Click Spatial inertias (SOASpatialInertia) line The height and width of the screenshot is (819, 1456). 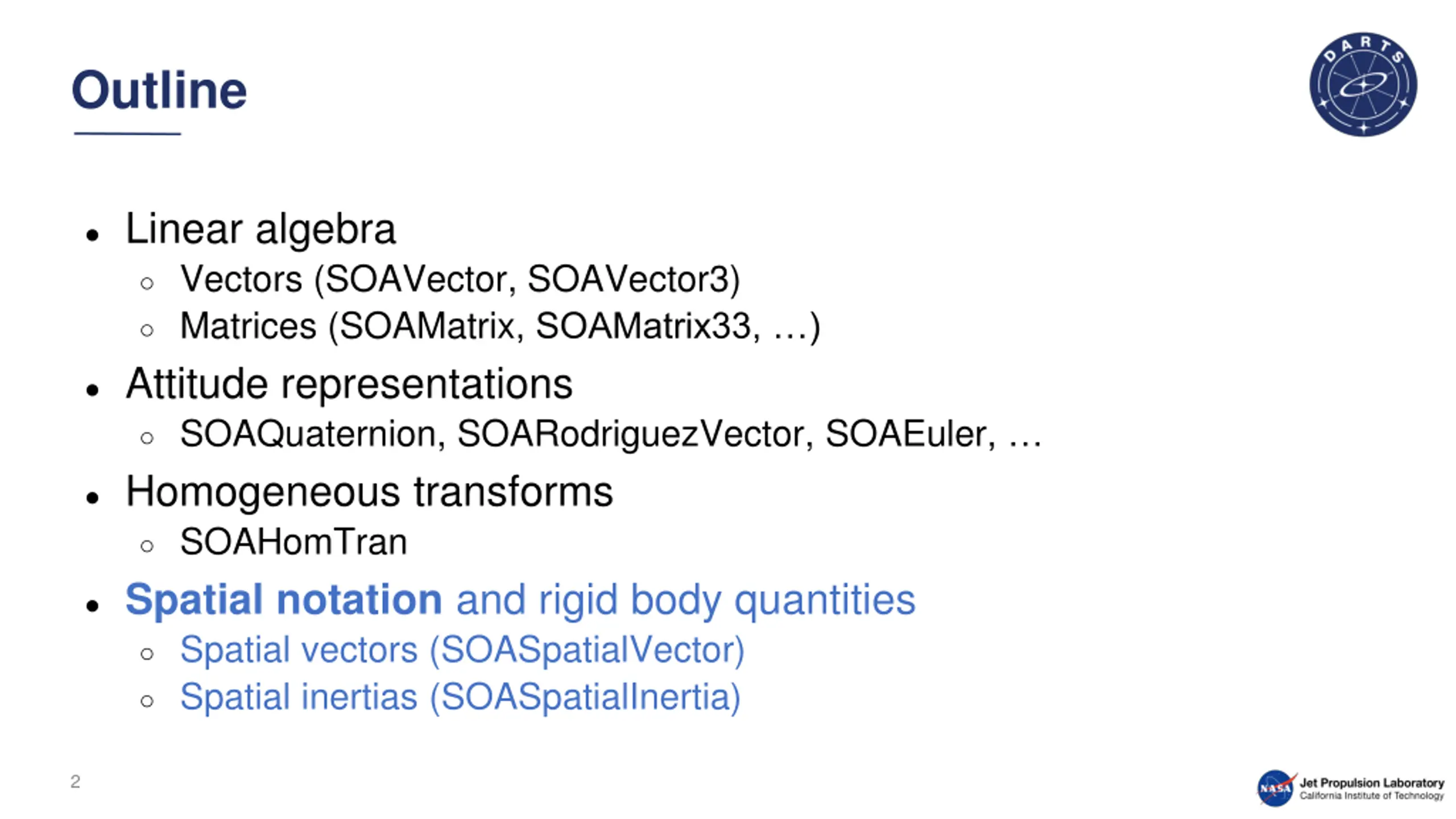pos(460,697)
